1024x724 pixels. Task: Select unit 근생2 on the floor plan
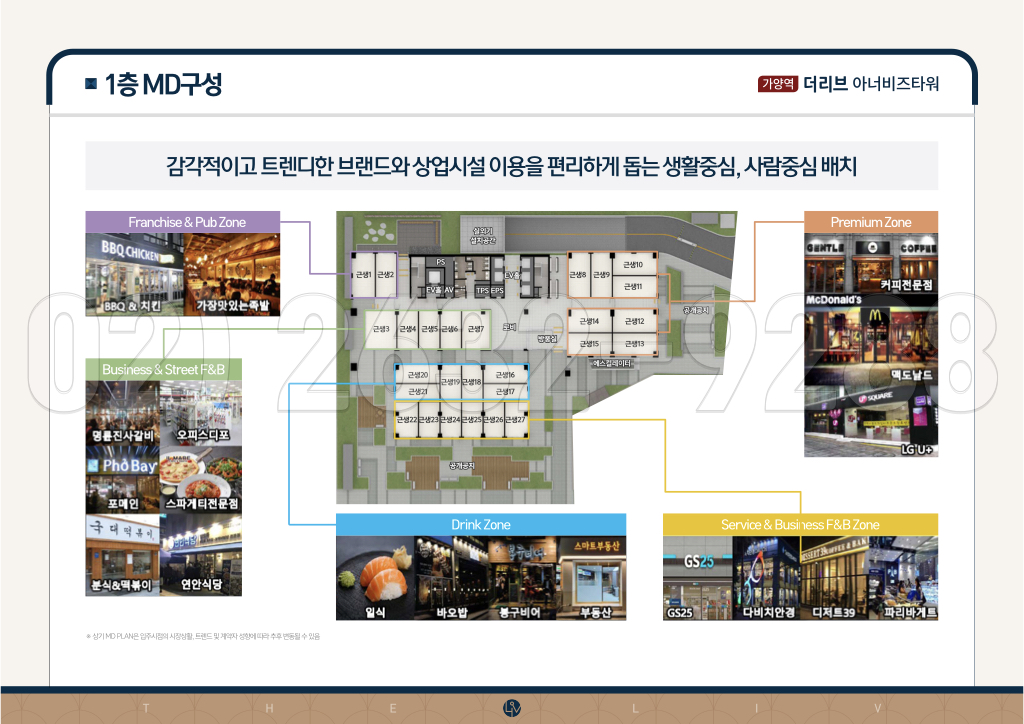pyautogui.click(x=385, y=275)
